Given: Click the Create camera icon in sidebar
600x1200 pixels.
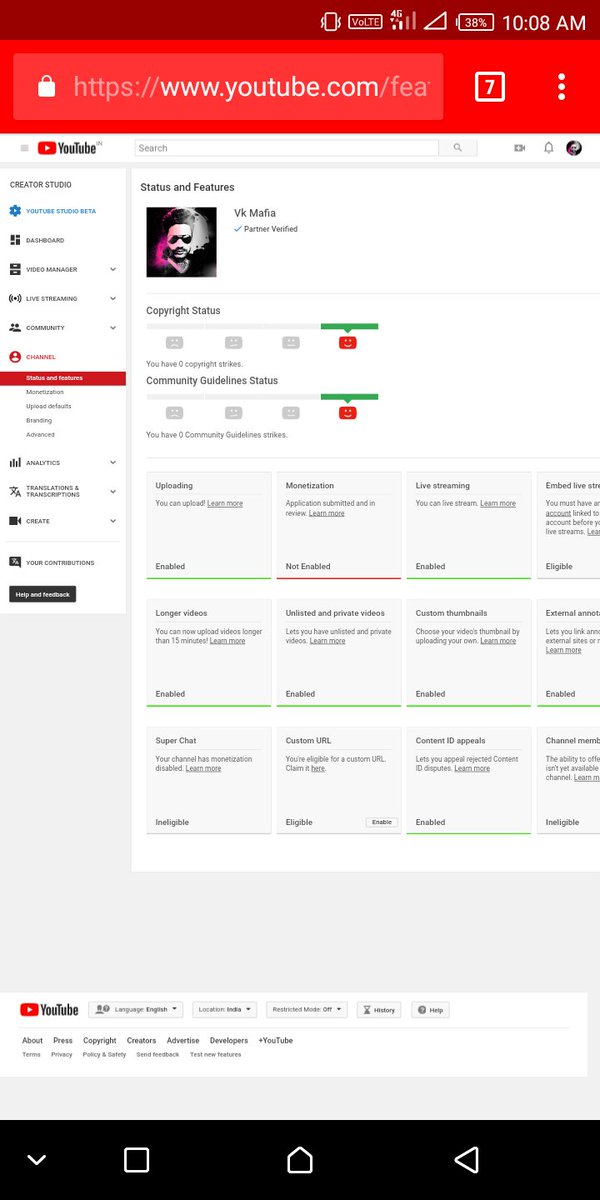Looking at the screenshot, I should pos(15,521).
